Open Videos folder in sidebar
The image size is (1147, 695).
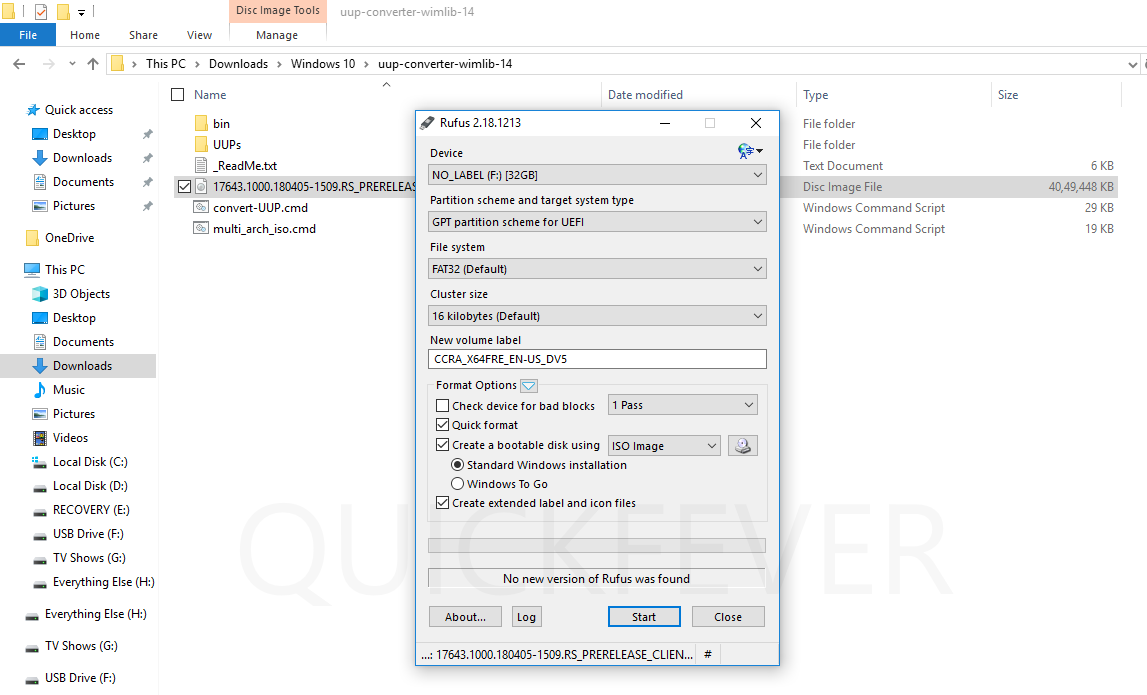tap(70, 437)
